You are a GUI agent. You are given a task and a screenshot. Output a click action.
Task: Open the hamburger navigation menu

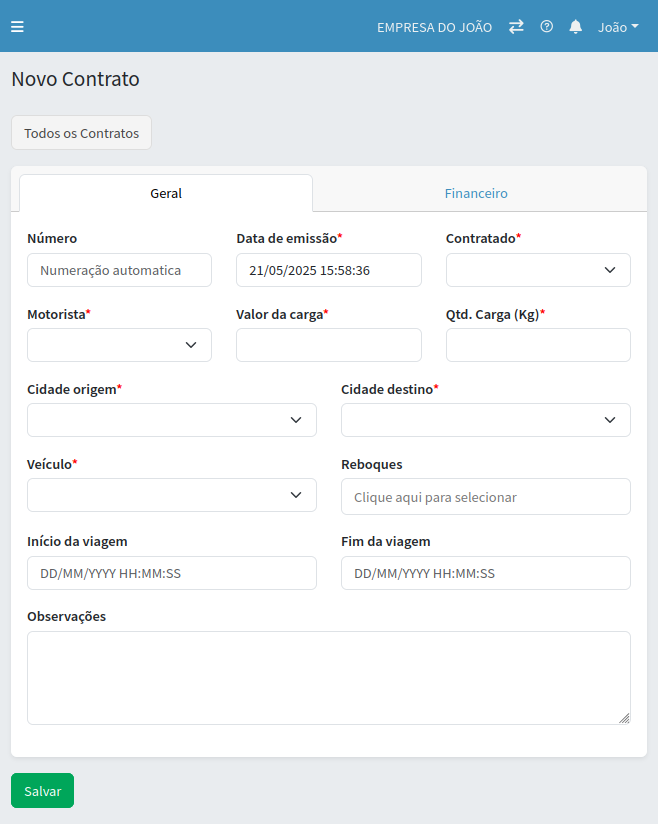(17, 27)
